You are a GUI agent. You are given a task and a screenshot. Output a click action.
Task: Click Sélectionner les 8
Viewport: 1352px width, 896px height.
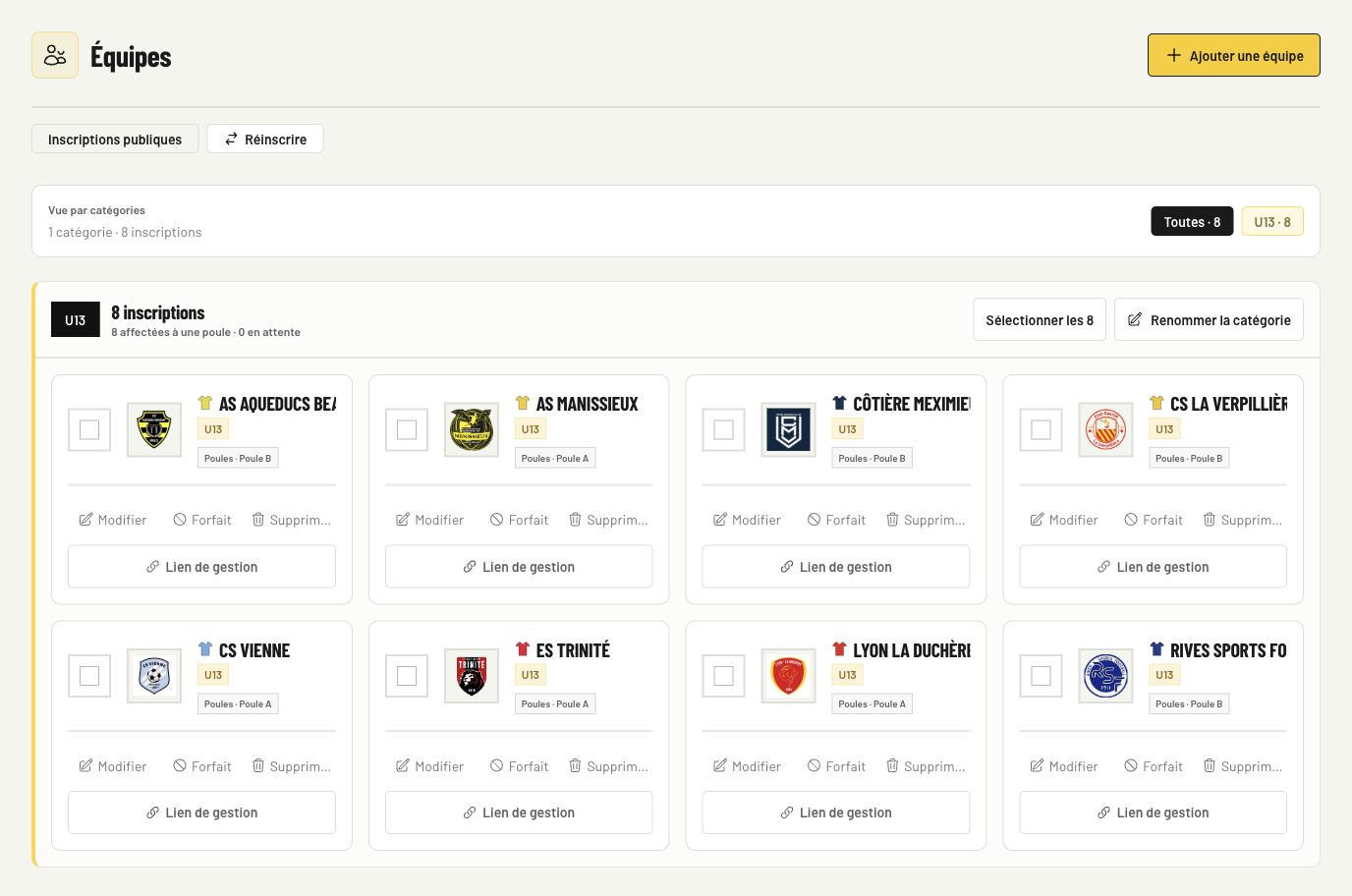pos(1040,320)
